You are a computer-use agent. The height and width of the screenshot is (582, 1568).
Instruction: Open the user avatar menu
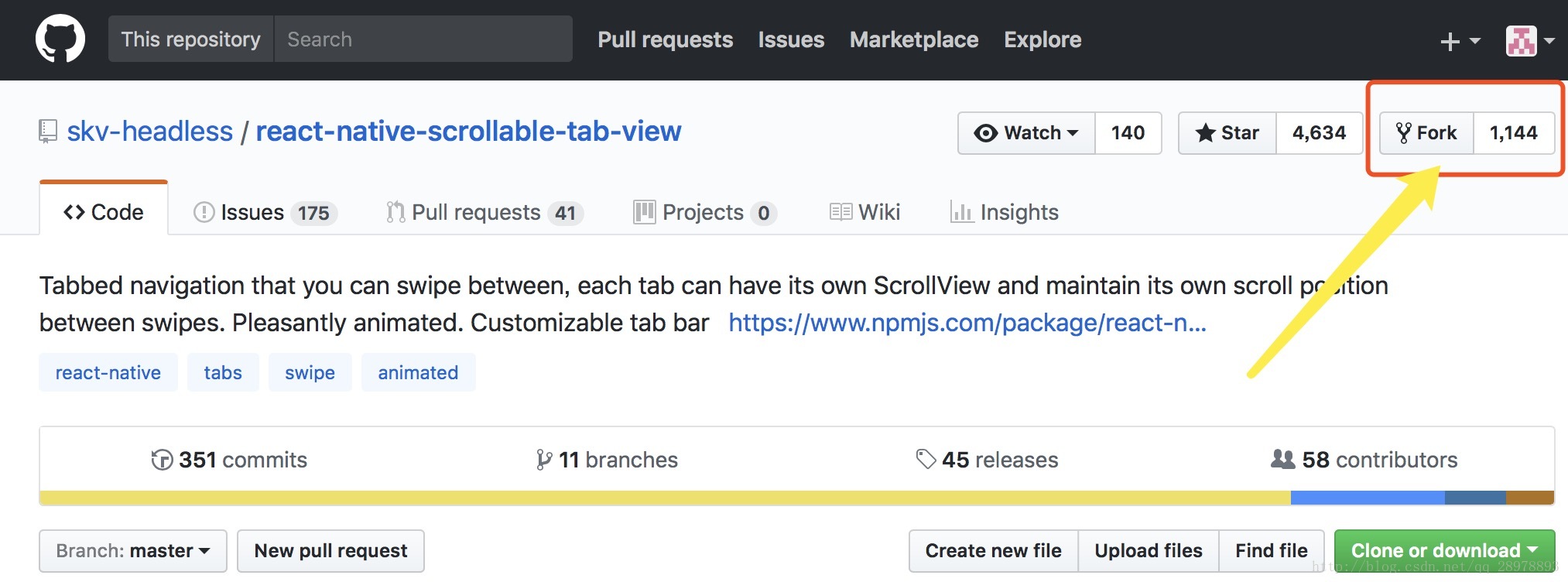[1521, 41]
